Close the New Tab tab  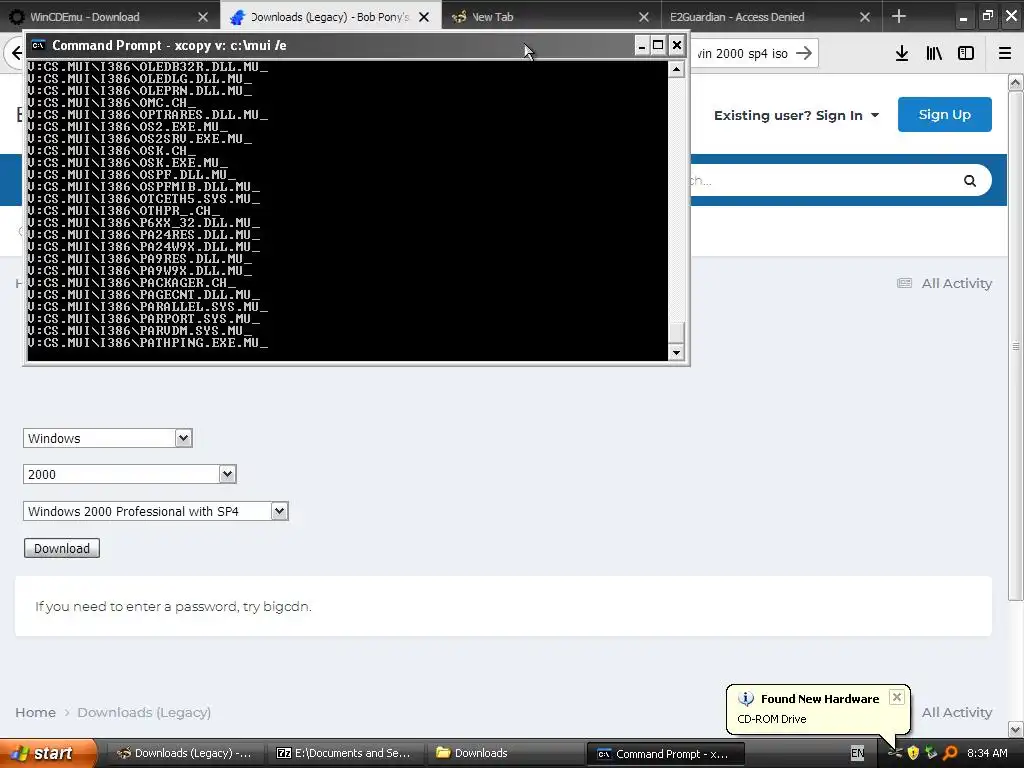[644, 17]
